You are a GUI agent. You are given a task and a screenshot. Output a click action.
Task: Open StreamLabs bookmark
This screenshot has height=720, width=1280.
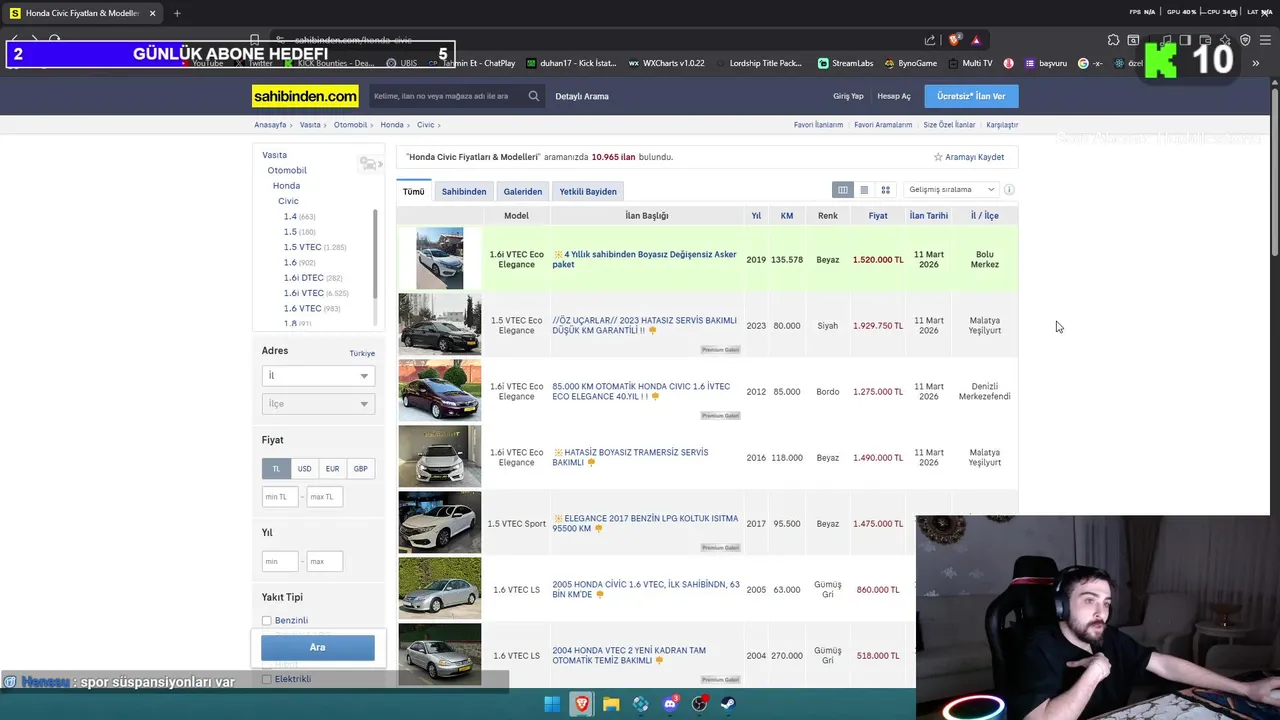pos(845,63)
